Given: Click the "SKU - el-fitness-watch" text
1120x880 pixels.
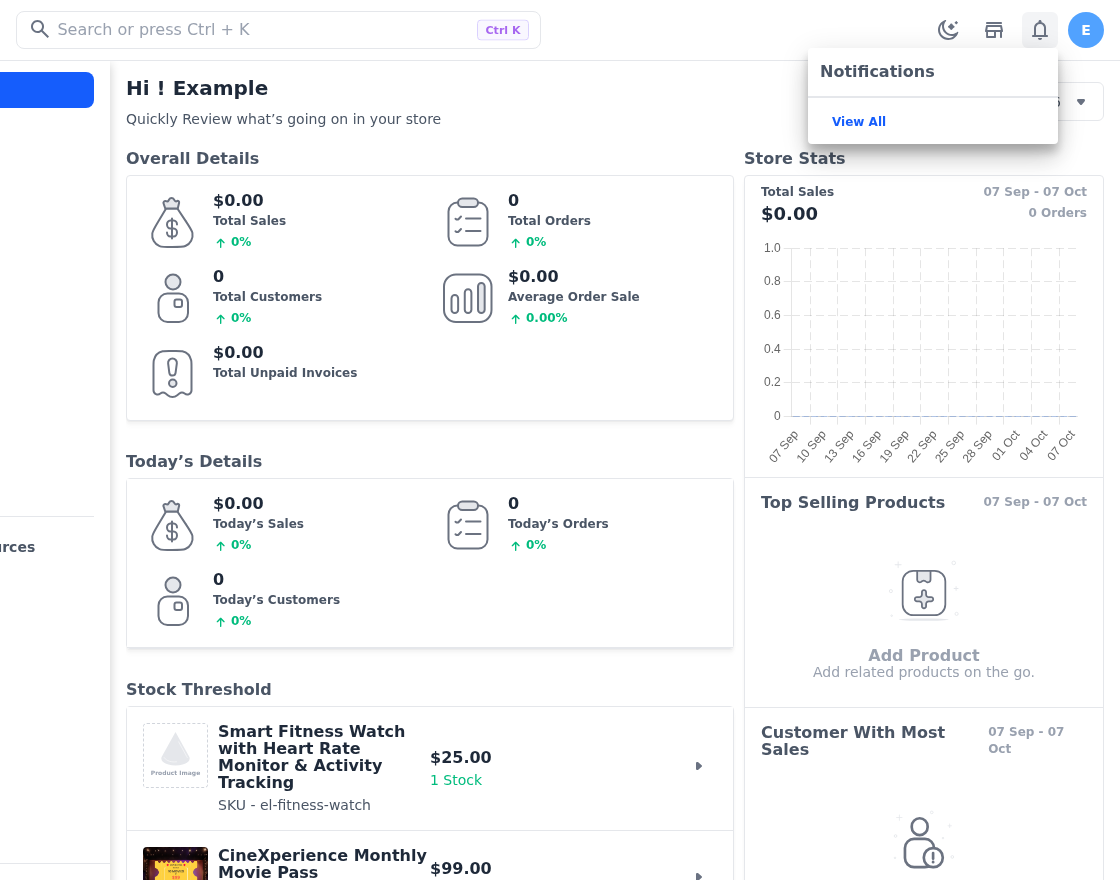Looking at the screenshot, I should point(294,805).
